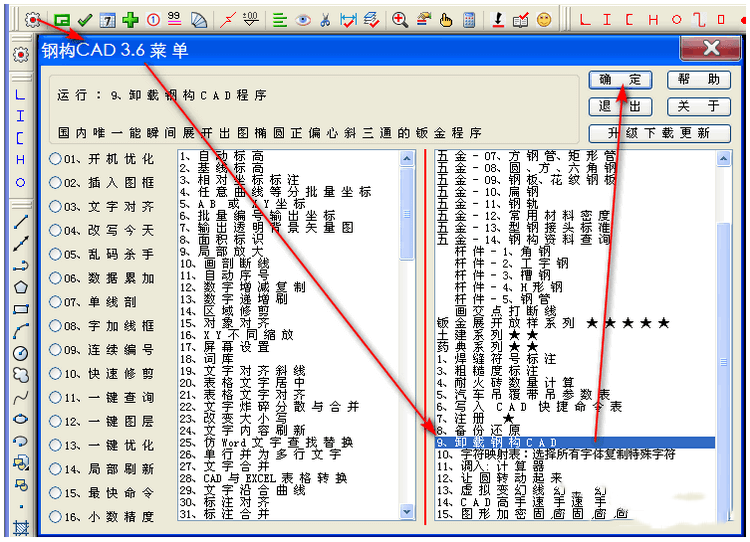Screen dimensions: 750x542
Task: Click left list scrollbar up arrow
Action: (x=407, y=158)
